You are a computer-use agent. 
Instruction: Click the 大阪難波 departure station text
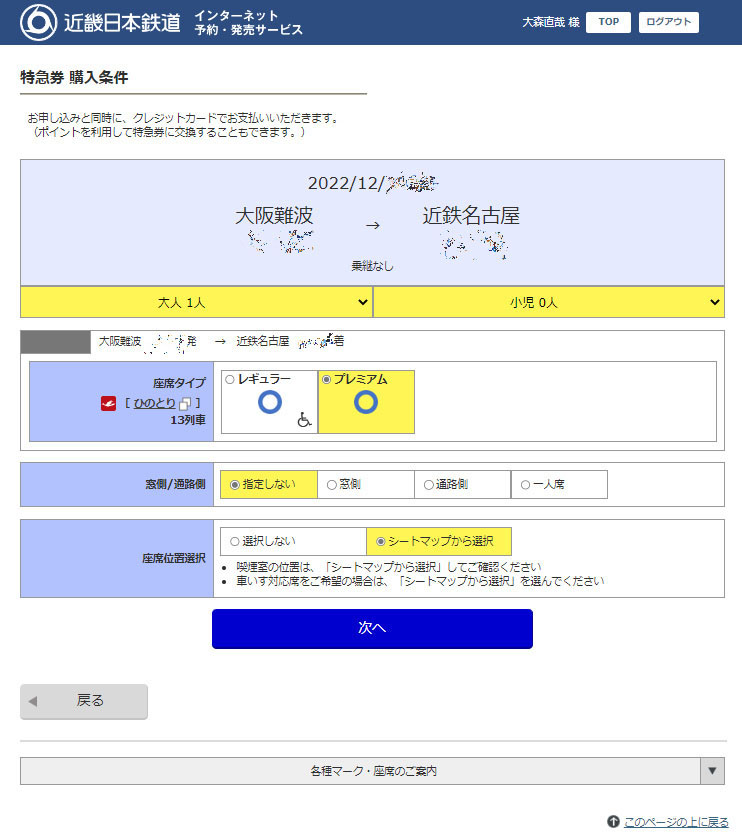click(x=274, y=215)
